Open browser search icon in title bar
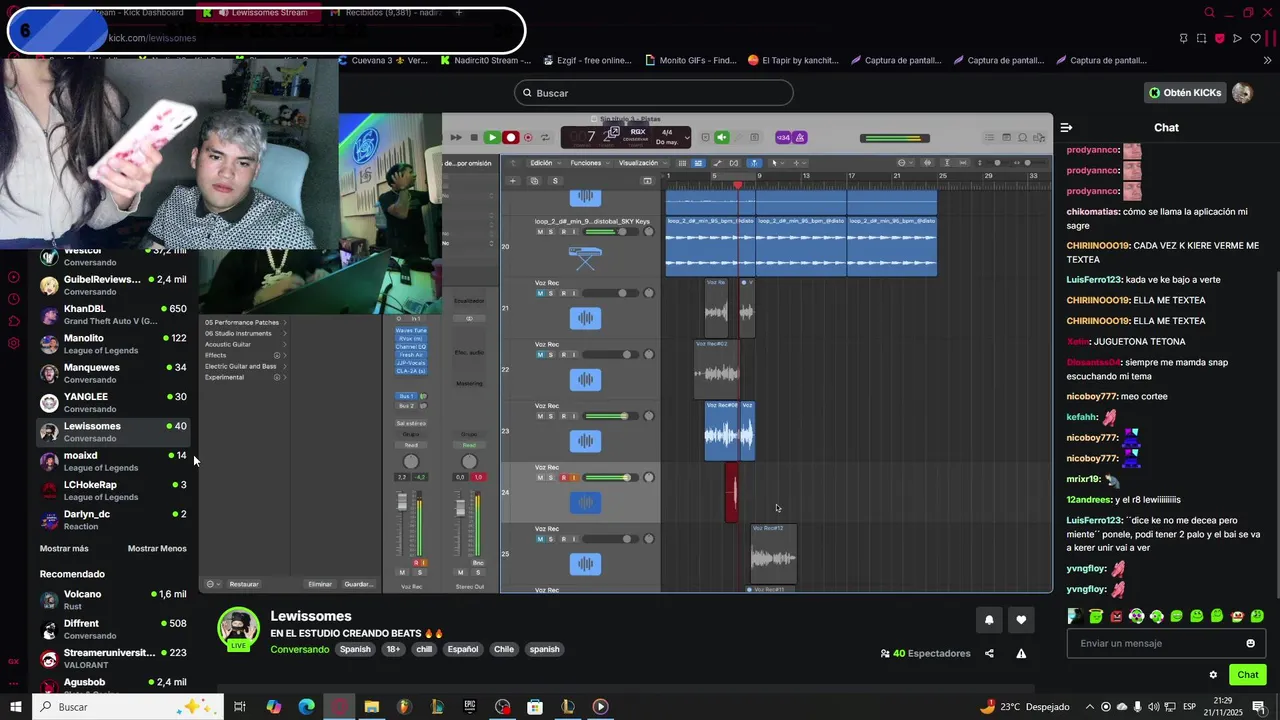 pos(1209,13)
